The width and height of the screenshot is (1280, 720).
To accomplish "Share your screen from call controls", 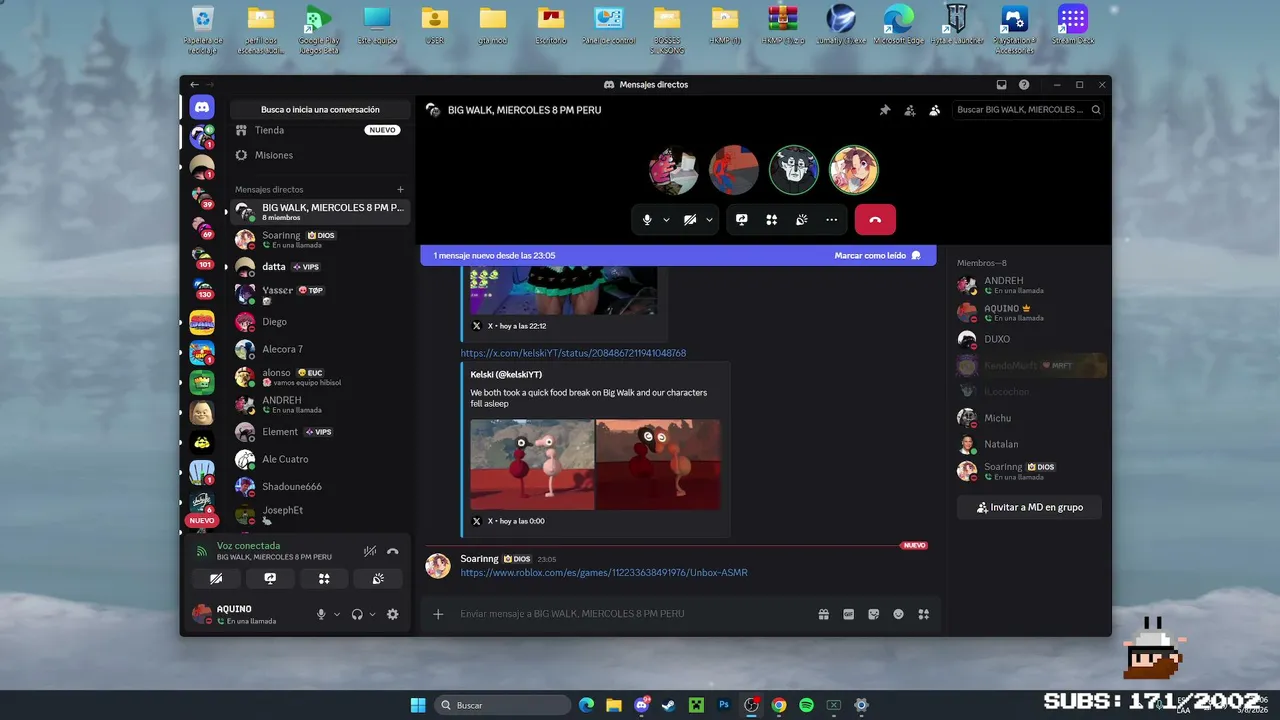I will (742, 220).
